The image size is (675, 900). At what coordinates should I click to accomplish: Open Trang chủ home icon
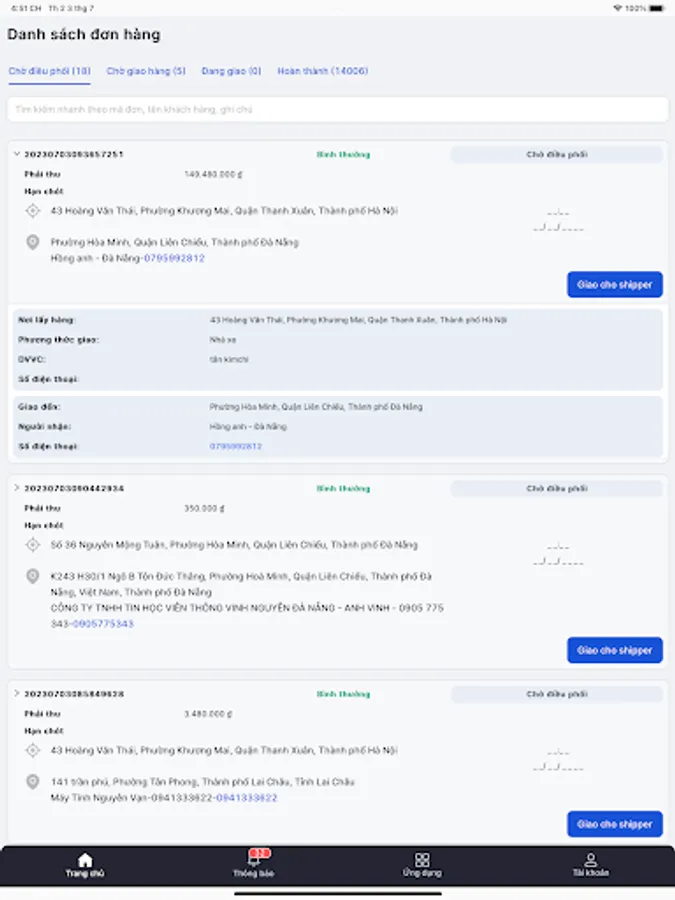85,861
